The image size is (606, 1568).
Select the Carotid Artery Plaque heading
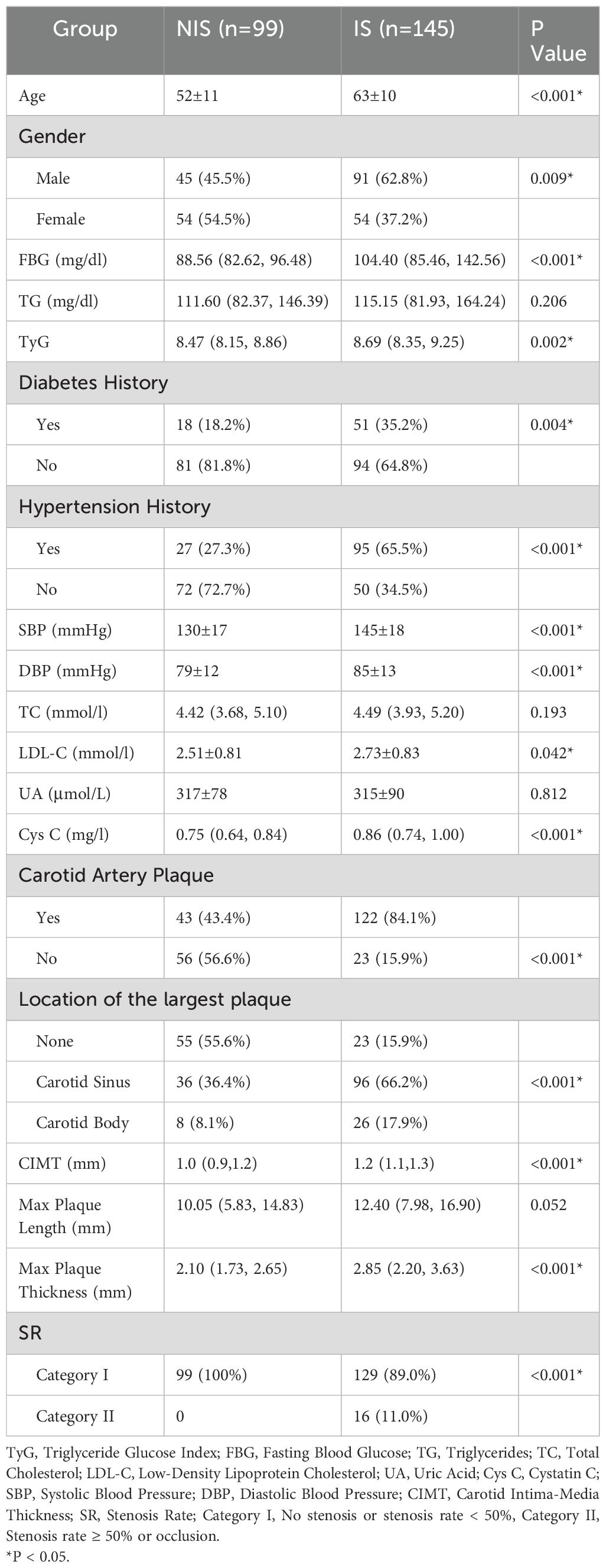pos(116,875)
